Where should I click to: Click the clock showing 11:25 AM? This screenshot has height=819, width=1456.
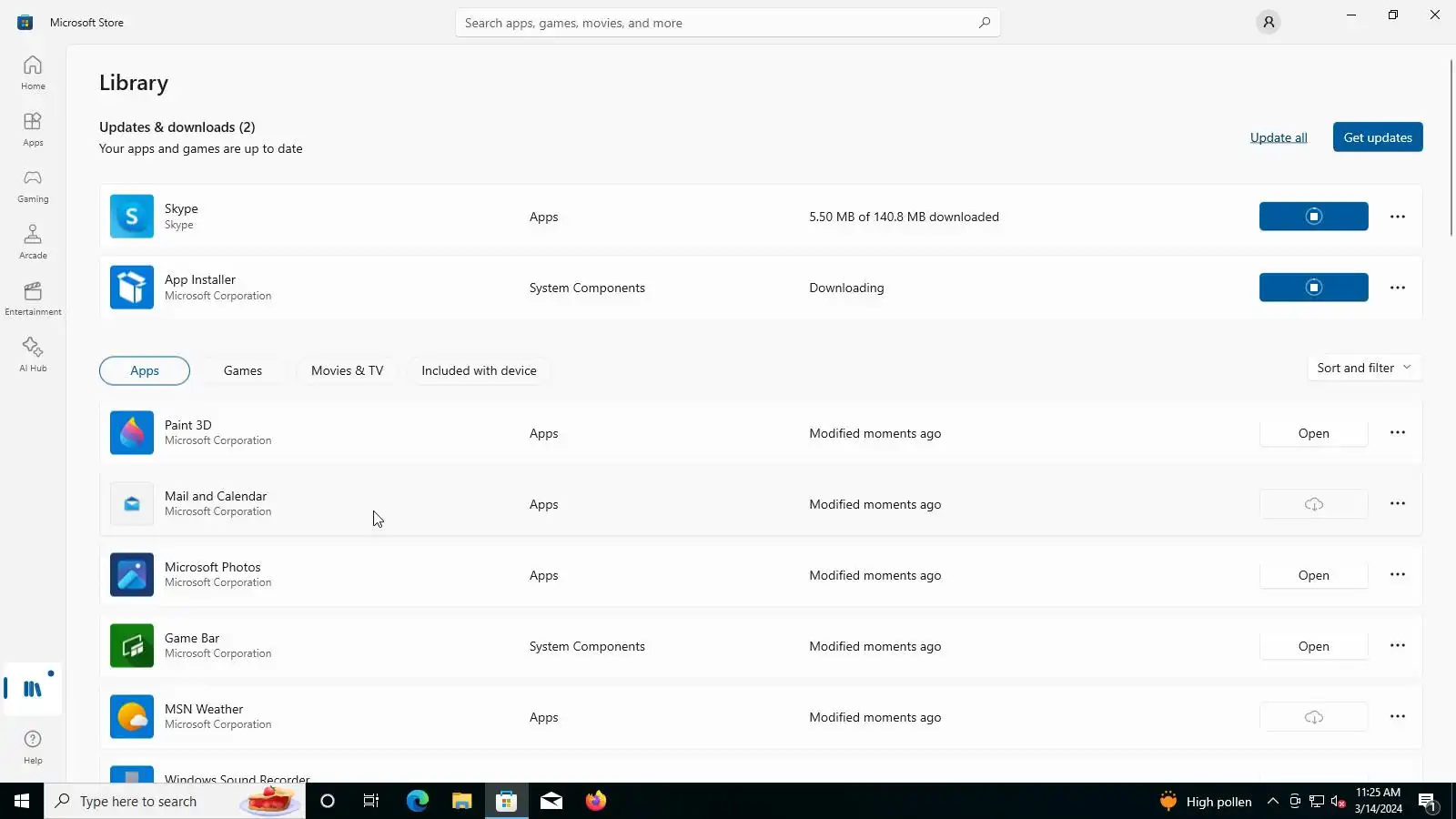(x=1378, y=800)
